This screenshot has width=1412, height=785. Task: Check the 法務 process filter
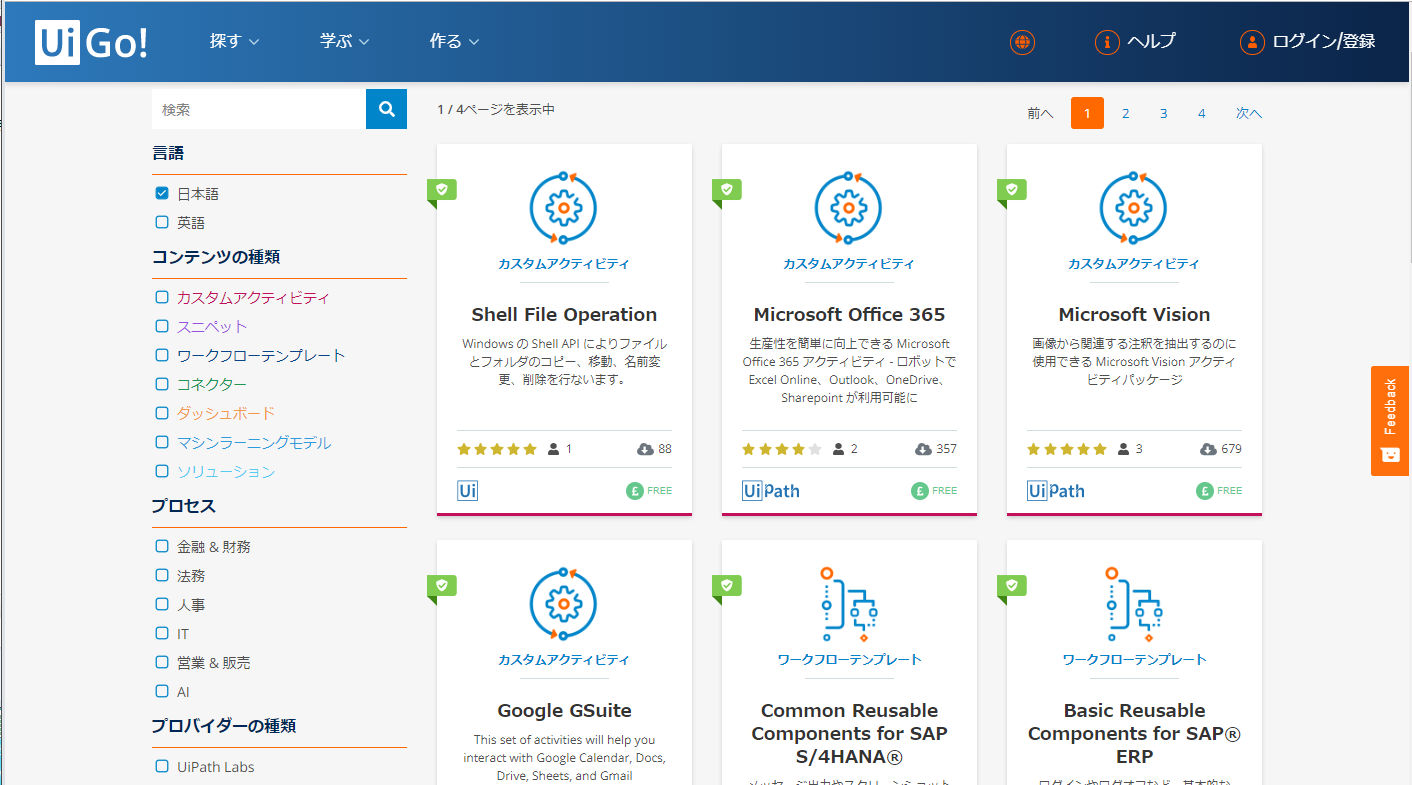tap(162, 575)
